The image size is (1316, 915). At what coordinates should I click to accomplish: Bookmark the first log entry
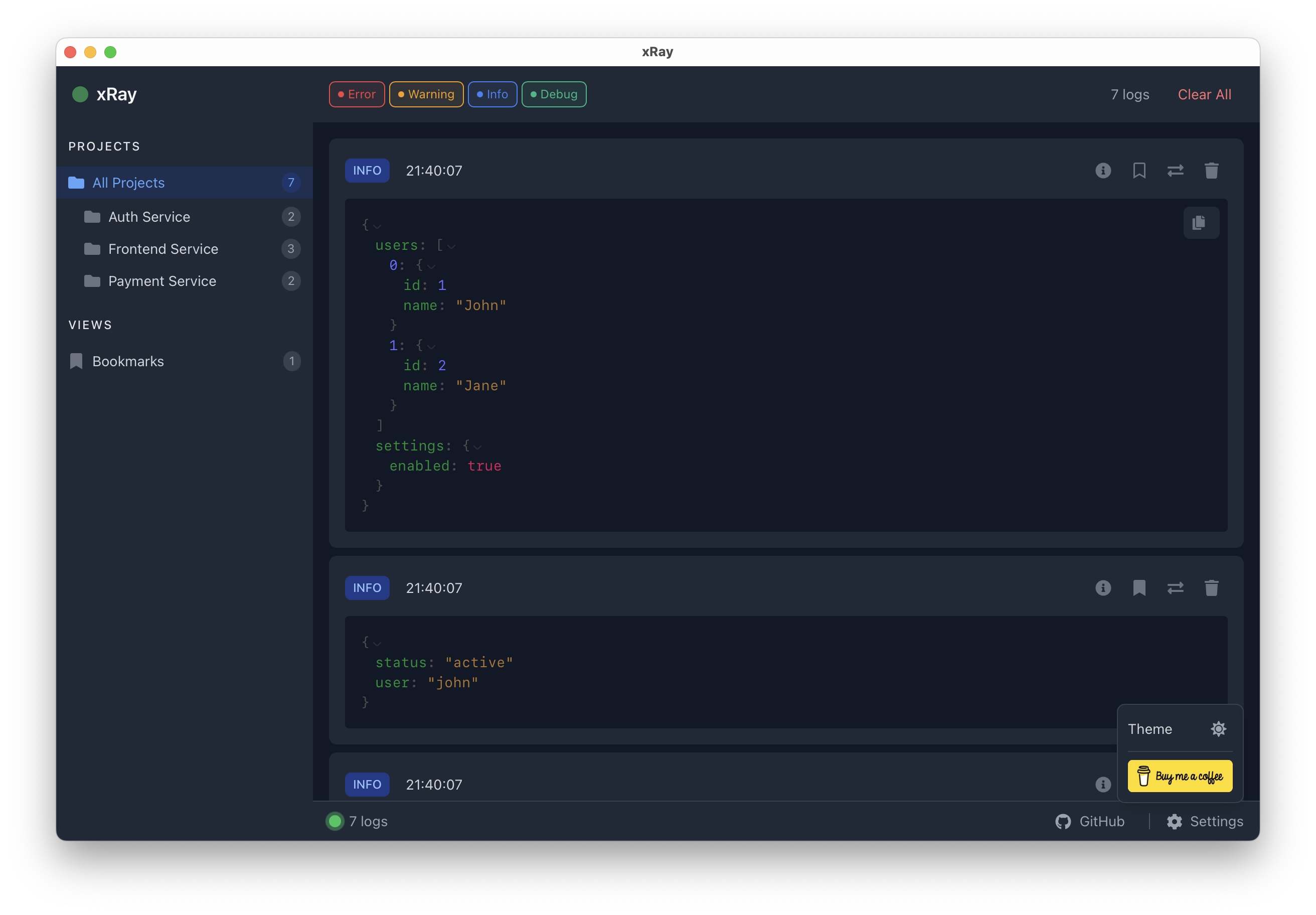click(1139, 171)
